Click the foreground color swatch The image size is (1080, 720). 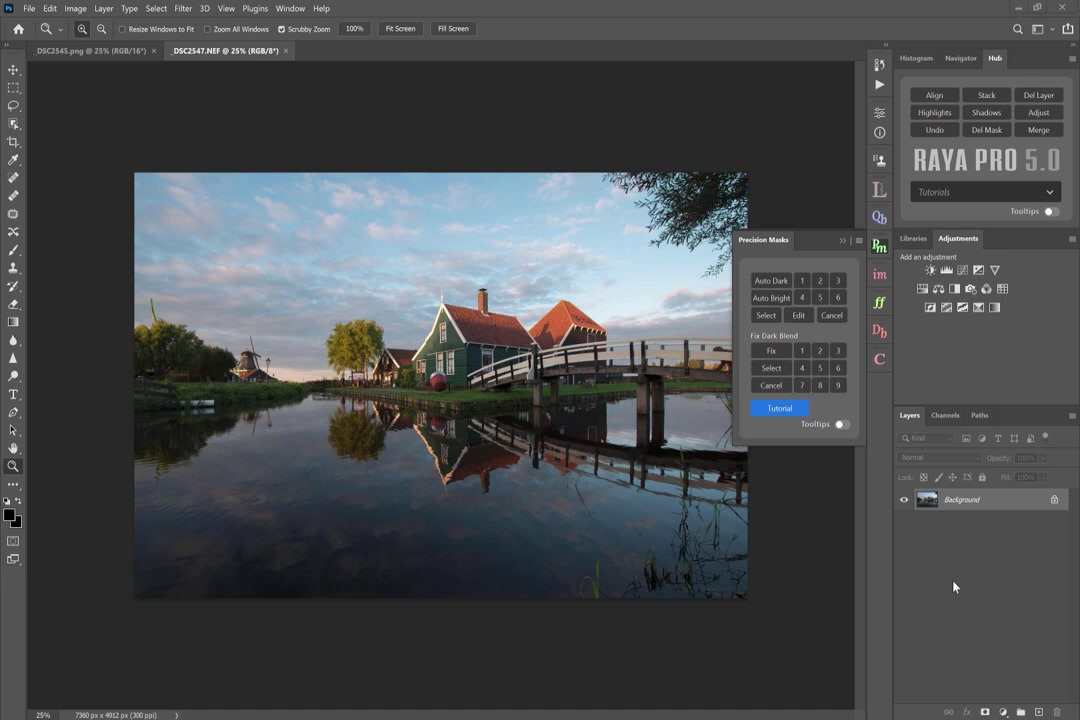click(x=9, y=515)
